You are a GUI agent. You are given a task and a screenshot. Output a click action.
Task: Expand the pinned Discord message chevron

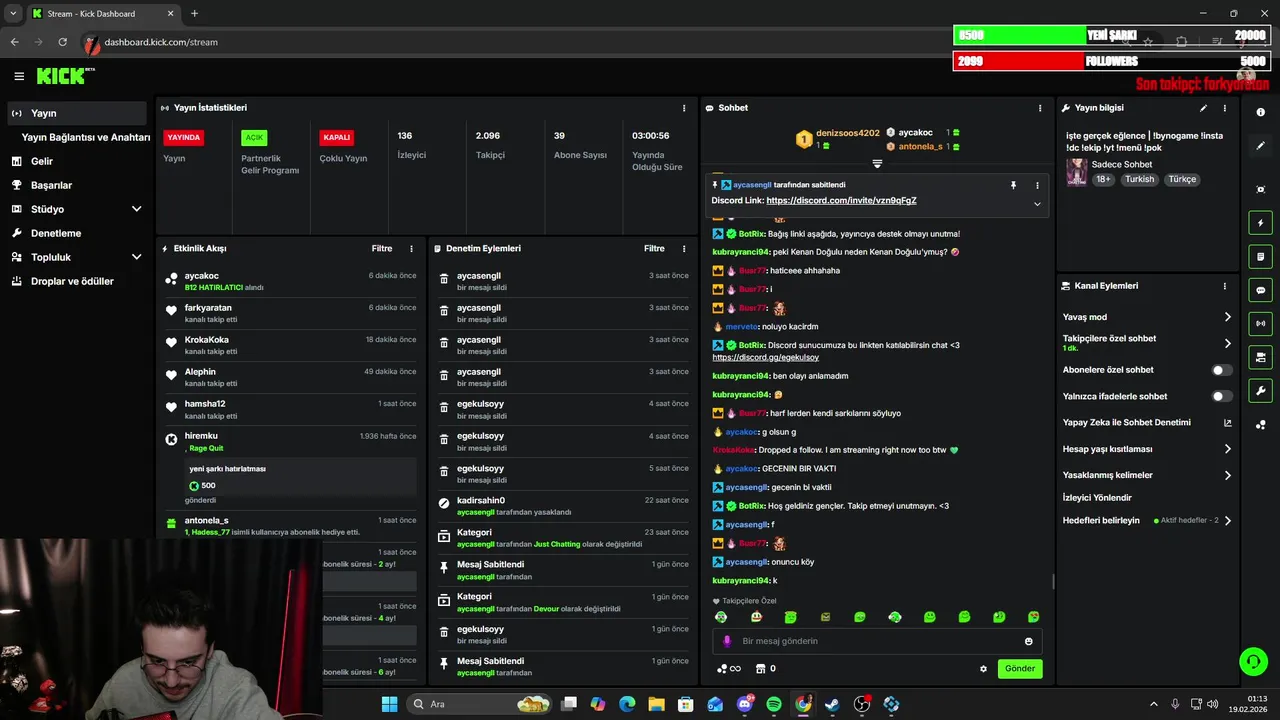pos(1037,203)
